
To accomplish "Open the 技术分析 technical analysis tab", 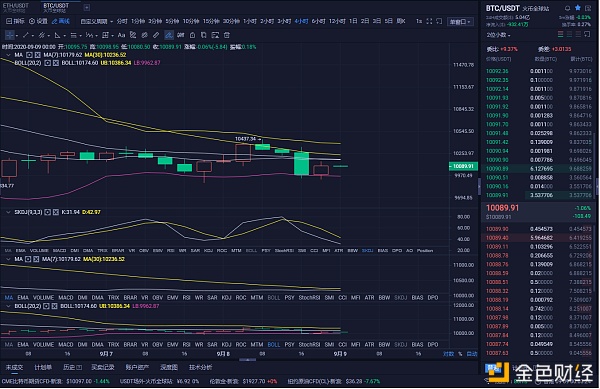I will click(201, 367).
